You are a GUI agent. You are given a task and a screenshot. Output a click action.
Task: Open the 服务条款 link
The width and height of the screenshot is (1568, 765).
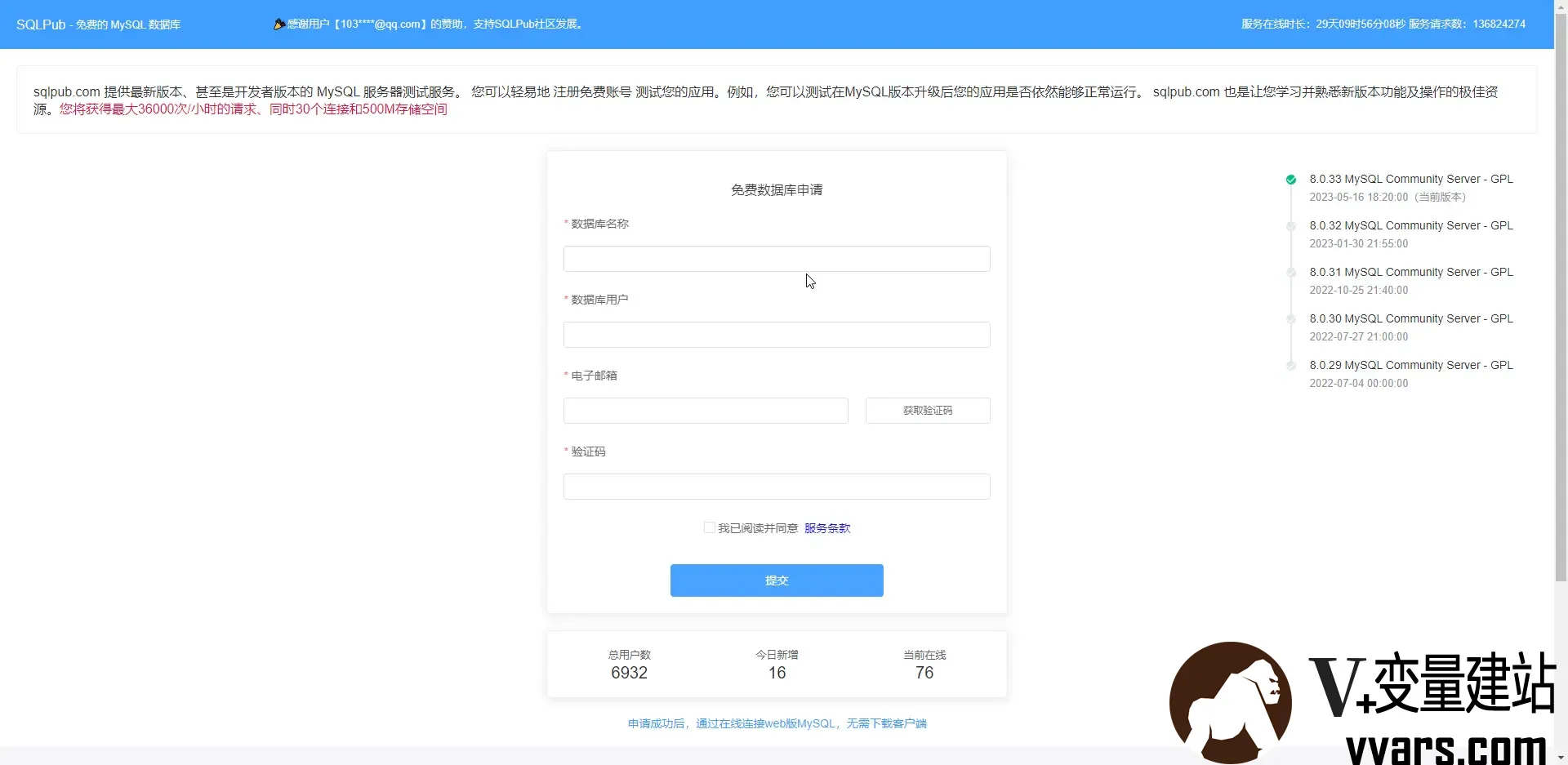point(827,528)
